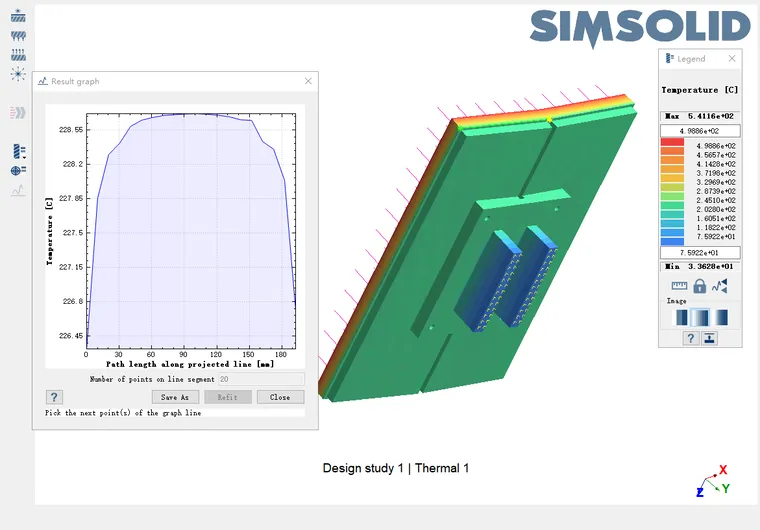760x530 pixels.
Task: Click the flip graph icon in Legend
Action: (x=720, y=286)
